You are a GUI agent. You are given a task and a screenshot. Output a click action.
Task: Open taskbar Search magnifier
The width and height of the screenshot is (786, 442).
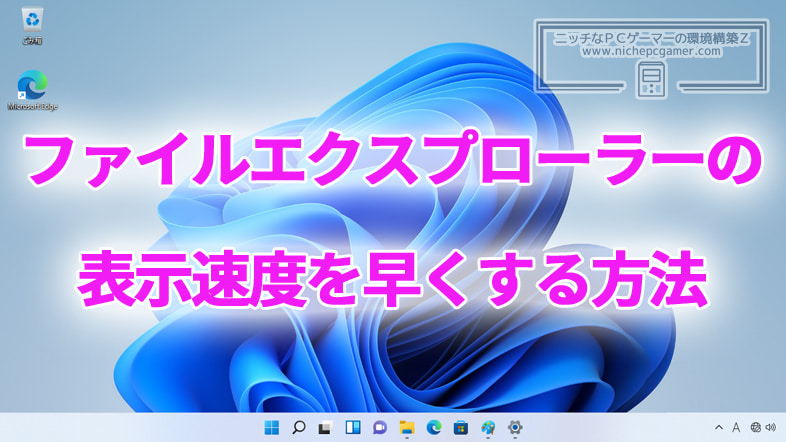click(299, 427)
